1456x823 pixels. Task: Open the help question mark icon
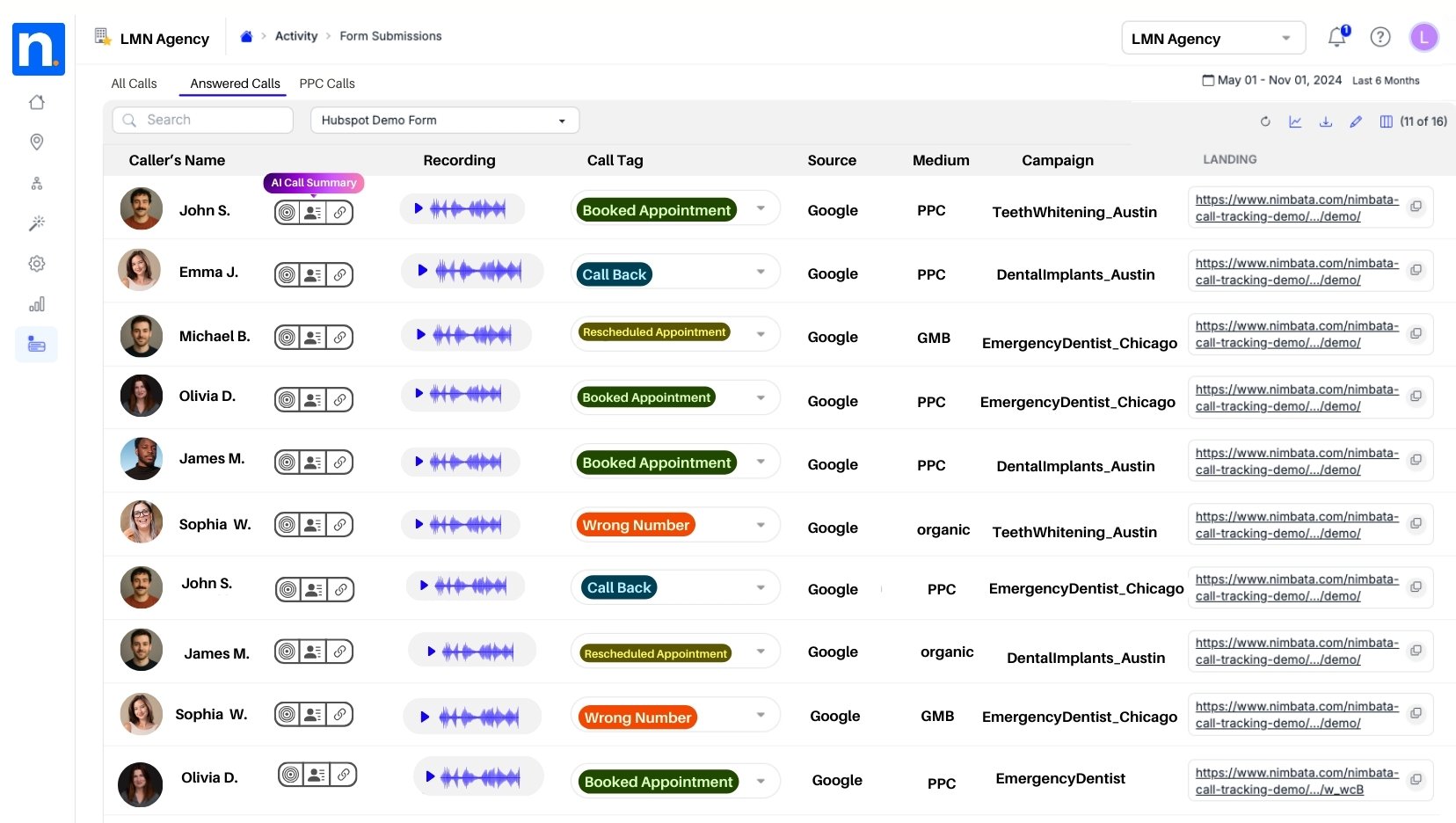(1380, 37)
